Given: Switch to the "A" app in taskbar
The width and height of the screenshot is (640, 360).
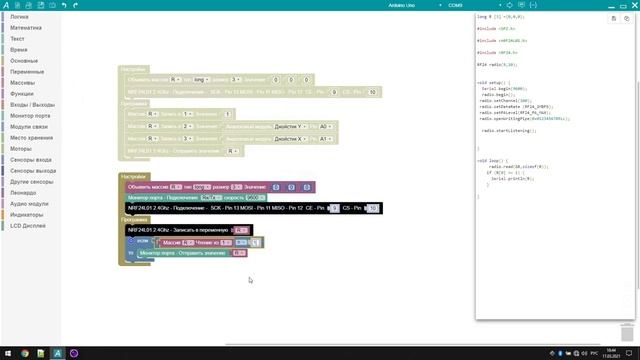Looking at the screenshot, I should click(x=58, y=353).
